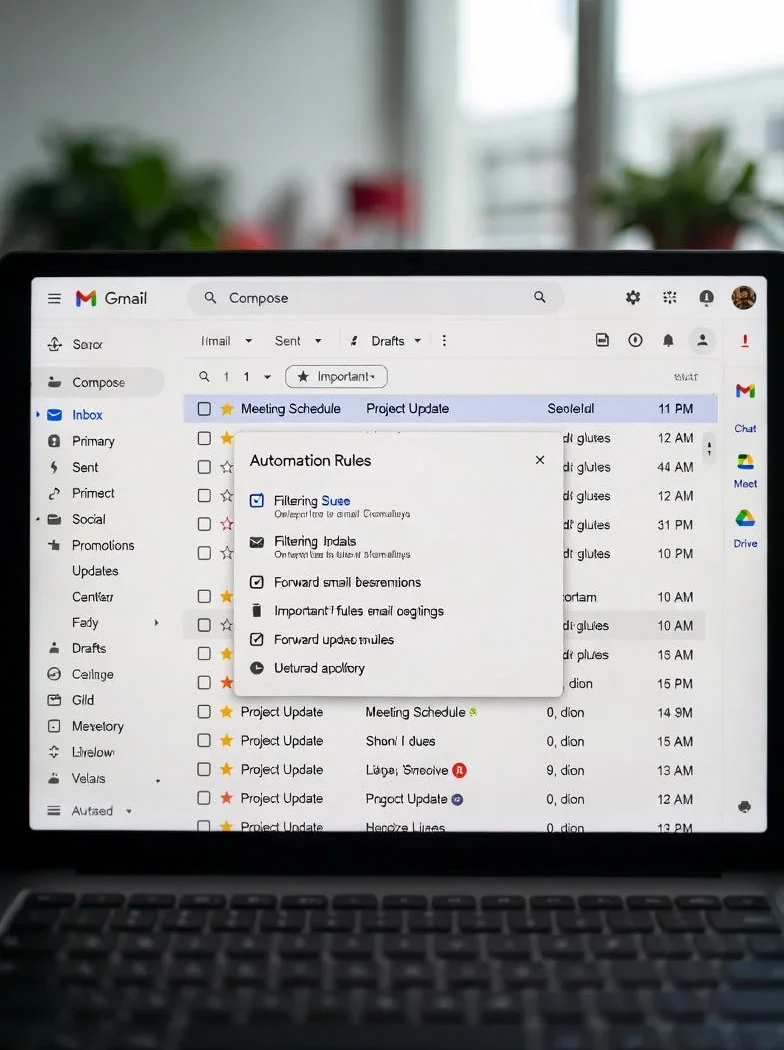The image size is (784, 1050).
Task: Toggle Forward updae mules checkbox
Action: tap(256, 640)
